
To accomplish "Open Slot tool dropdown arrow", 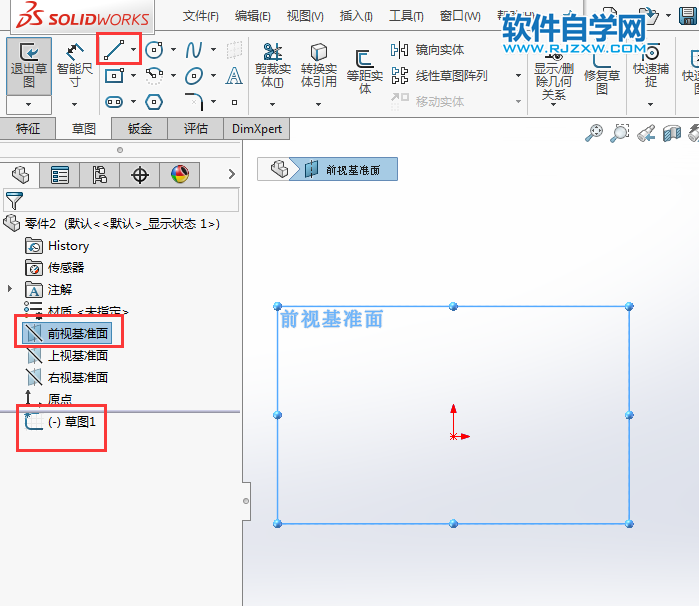I will click(134, 102).
